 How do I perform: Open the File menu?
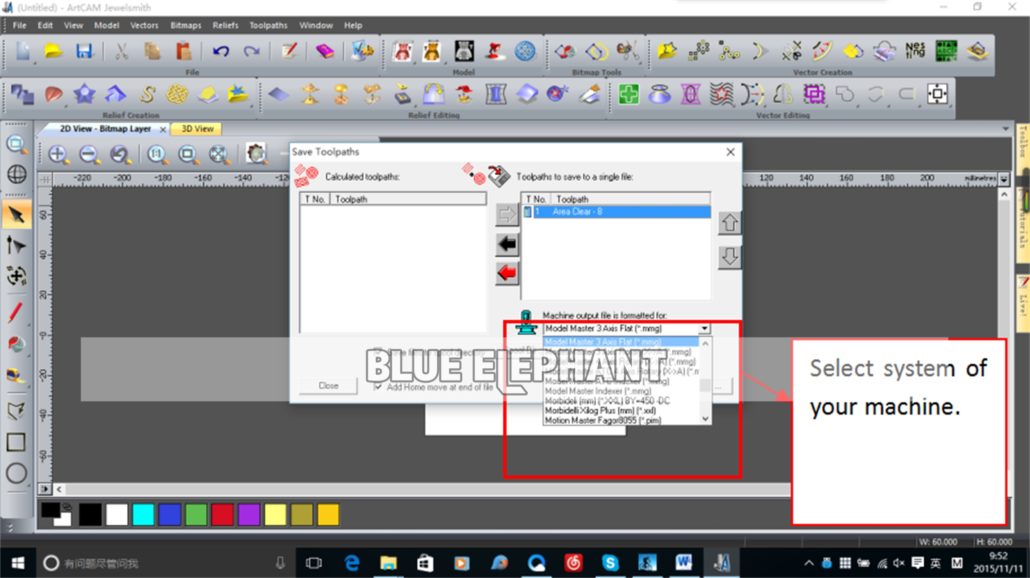(x=20, y=25)
